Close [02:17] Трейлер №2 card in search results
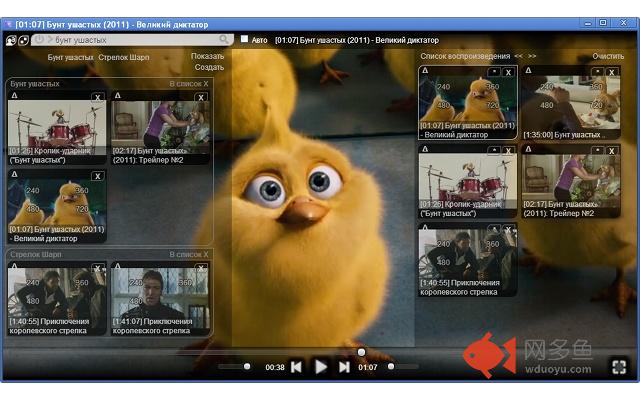This screenshot has width=640, height=400. [201, 98]
